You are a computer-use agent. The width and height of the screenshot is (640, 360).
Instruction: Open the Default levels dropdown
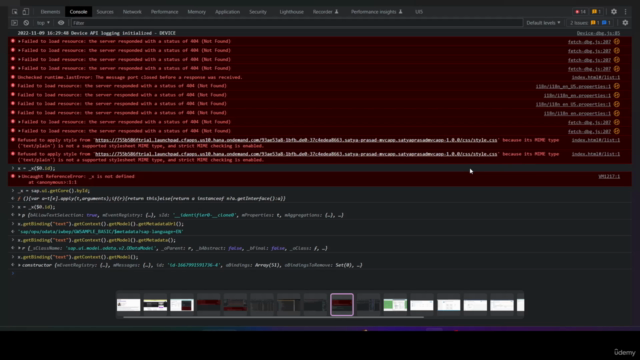tap(543, 23)
